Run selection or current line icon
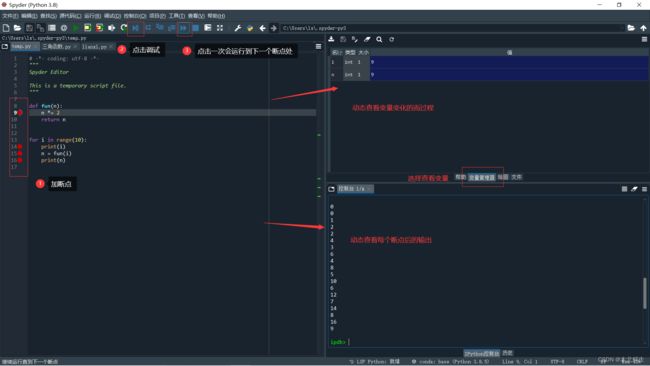The width and height of the screenshot is (650, 366). click(x=112, y=28)
